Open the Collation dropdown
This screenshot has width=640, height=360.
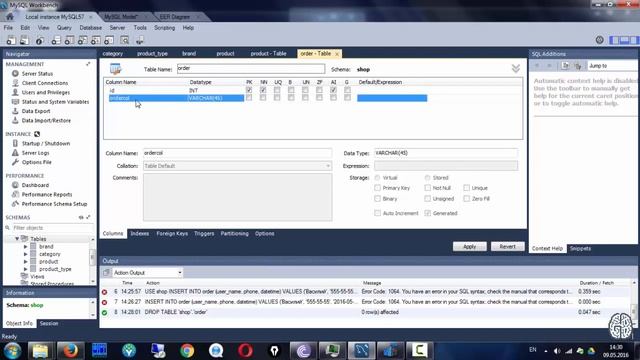click(238, 166)
